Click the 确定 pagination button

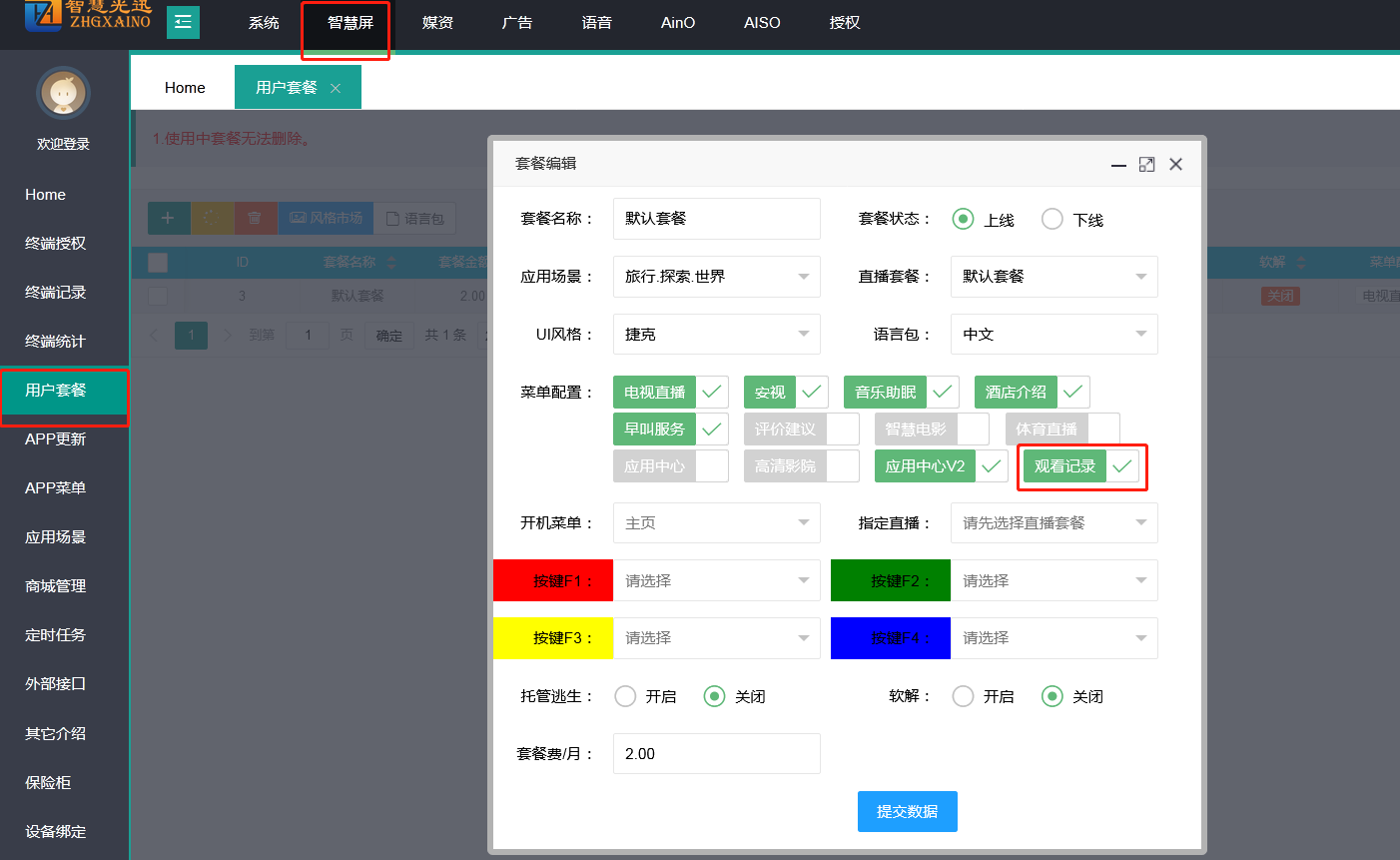(389, 335)
